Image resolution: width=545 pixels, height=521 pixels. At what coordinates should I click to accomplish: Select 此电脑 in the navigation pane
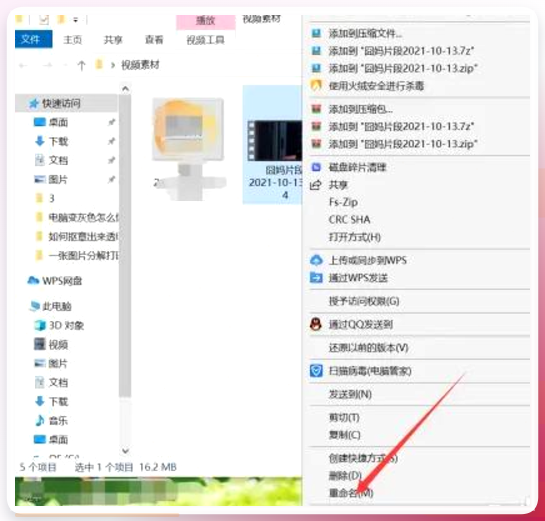[57, 306]
